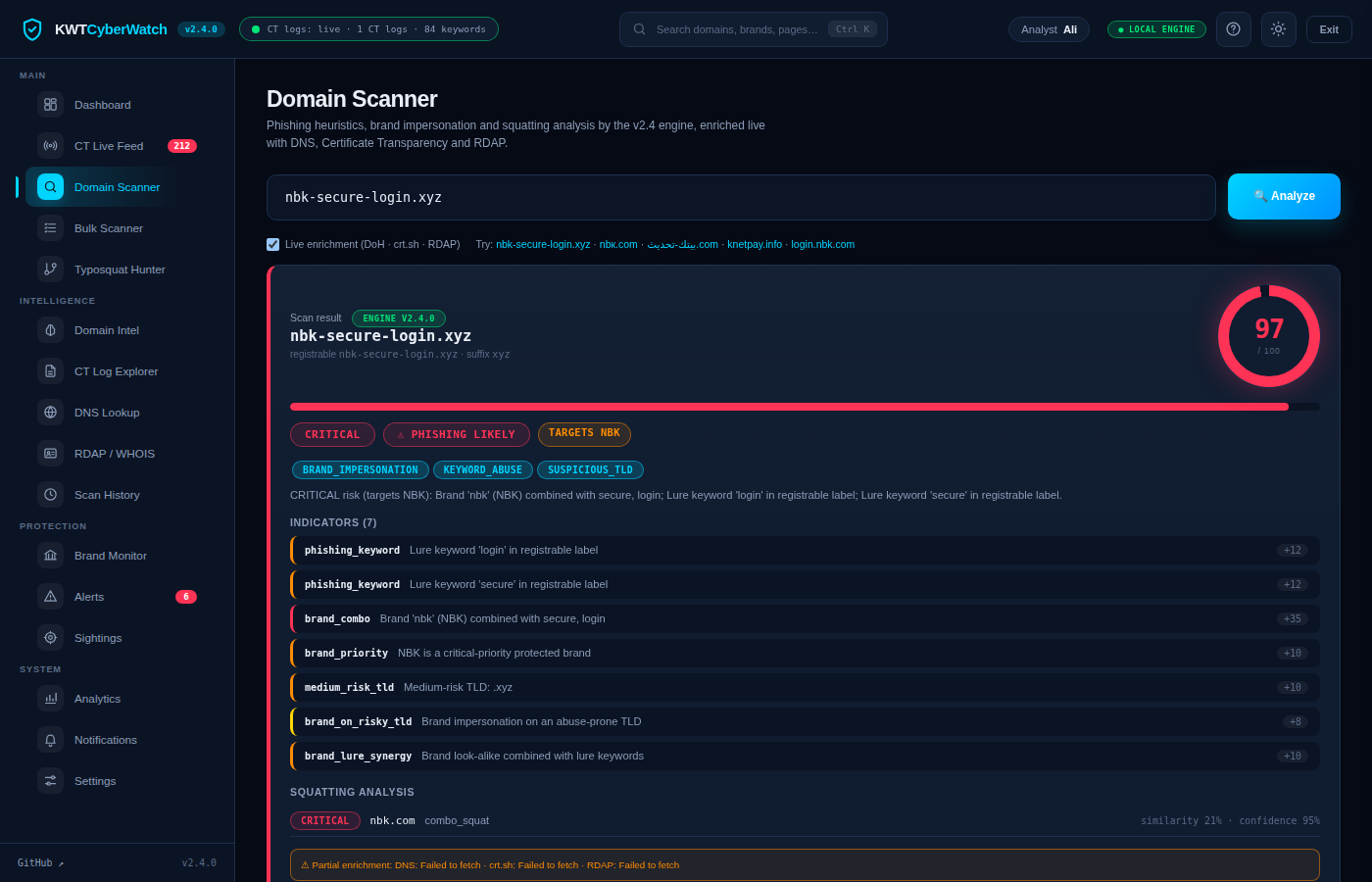Click CT Log Explorer document icon

[50, 371]
